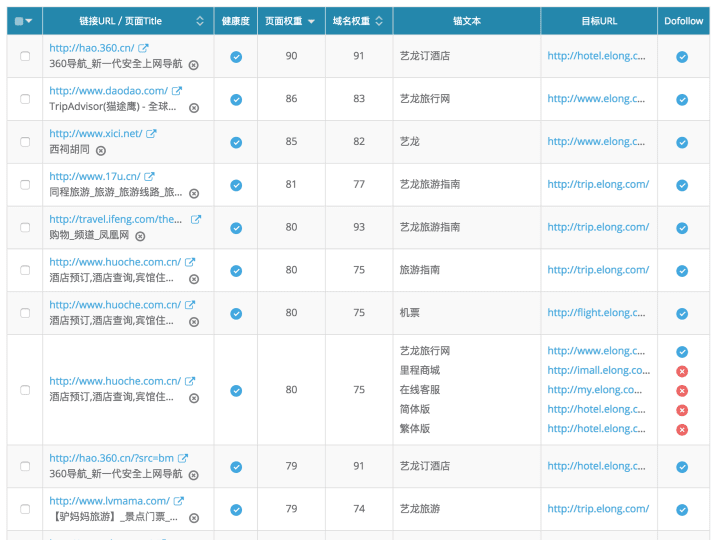Click Dofollow checkmark for anchor 机票

click(x=682, y=314)
